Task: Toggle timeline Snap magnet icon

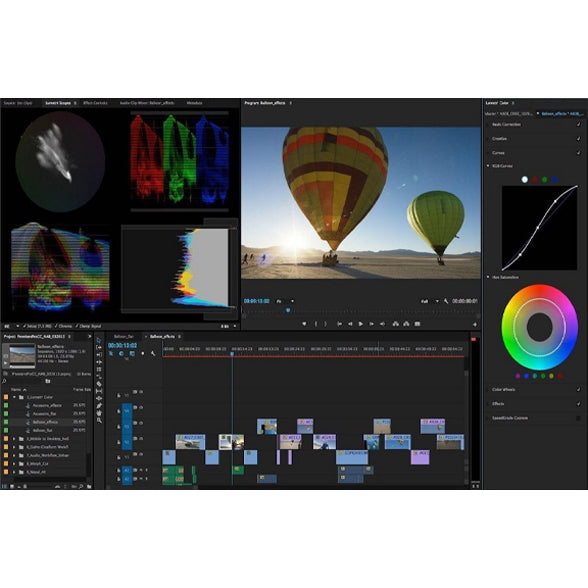Action: [x=122, y=354]
